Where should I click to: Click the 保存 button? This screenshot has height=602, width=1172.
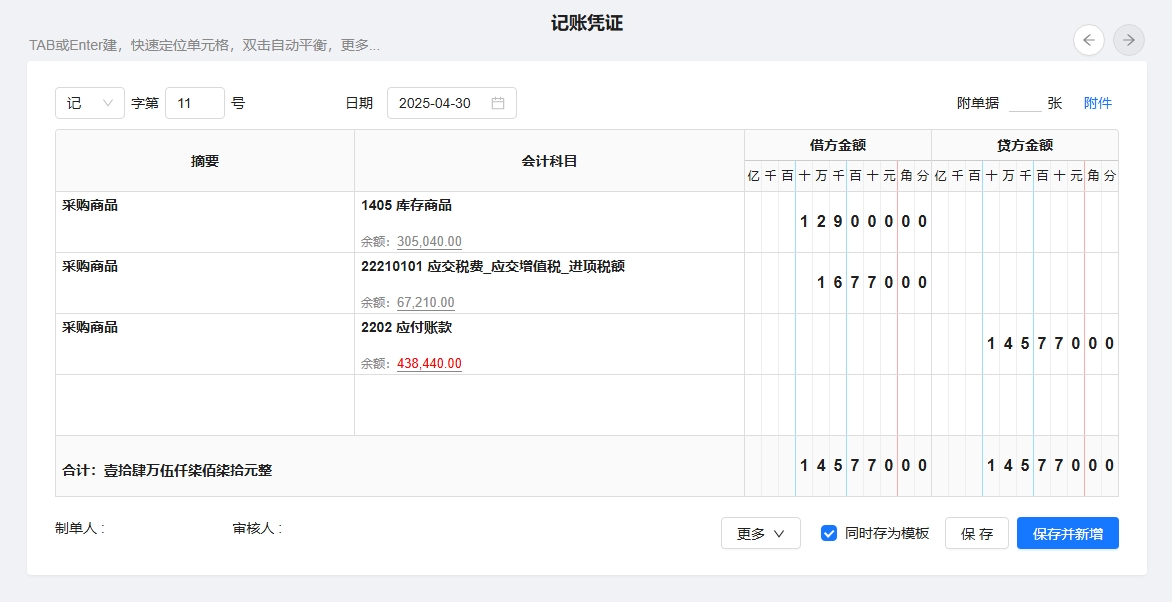click(x=976, y=533)
